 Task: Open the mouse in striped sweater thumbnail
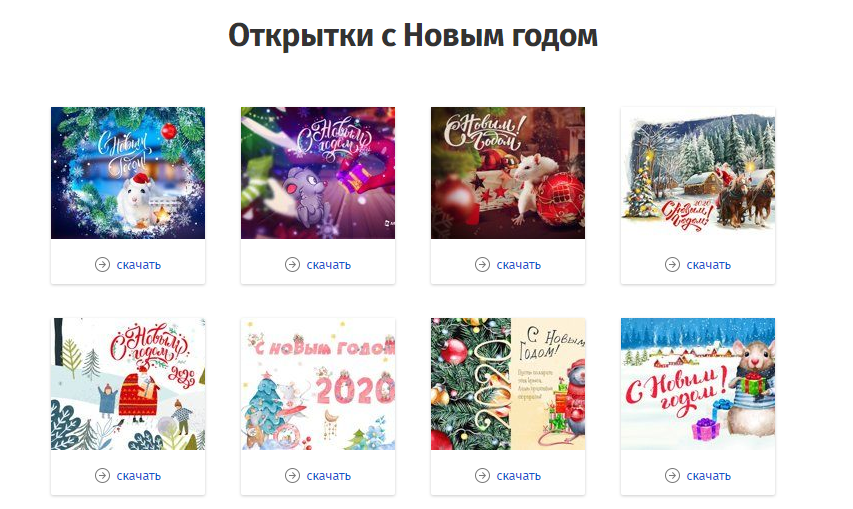(697, 384)
